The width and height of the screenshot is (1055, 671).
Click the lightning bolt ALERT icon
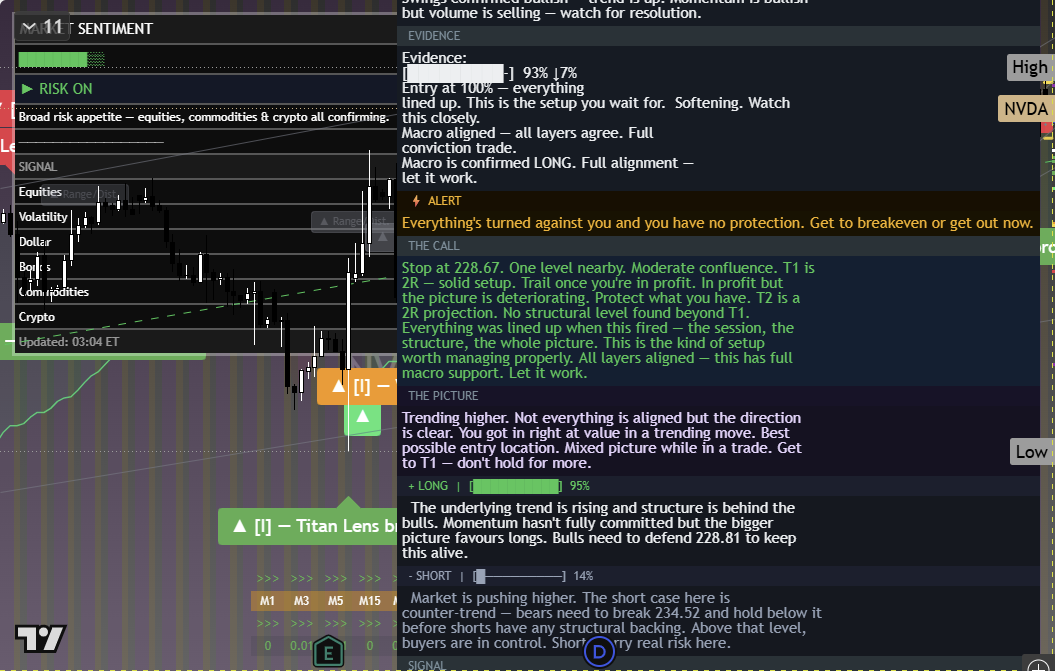click(416, 201)
